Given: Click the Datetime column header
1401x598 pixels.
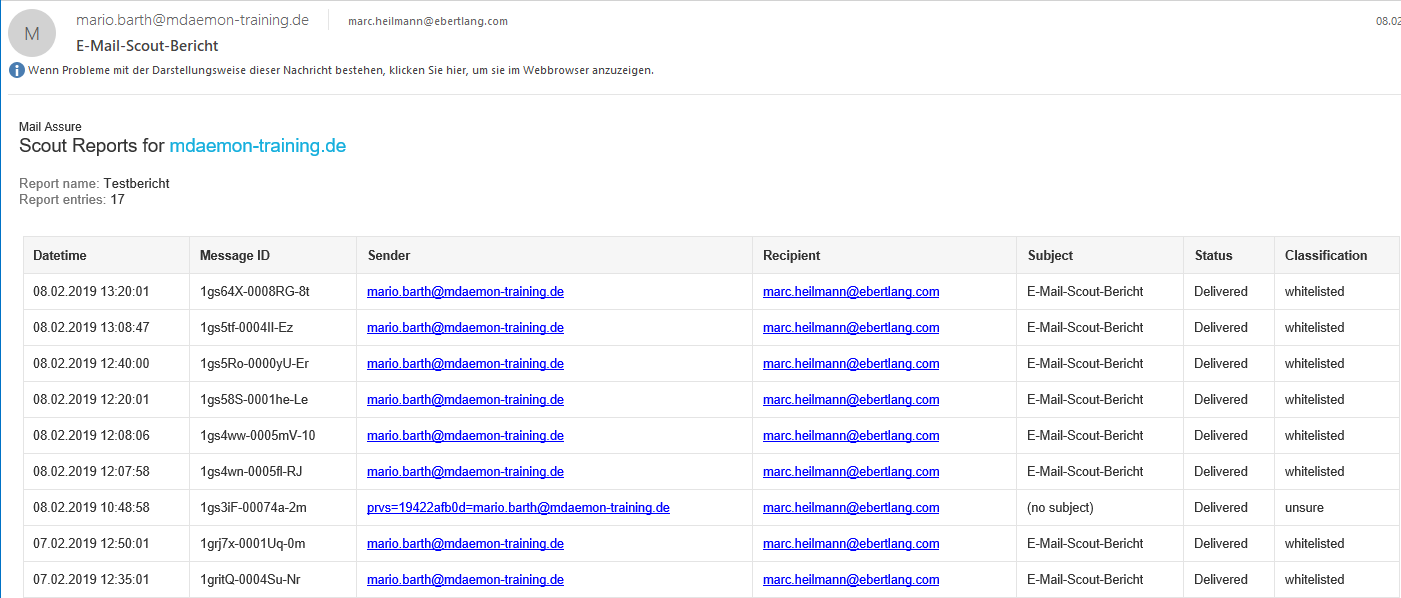Looking at the screenshot, I should [60, 256].
